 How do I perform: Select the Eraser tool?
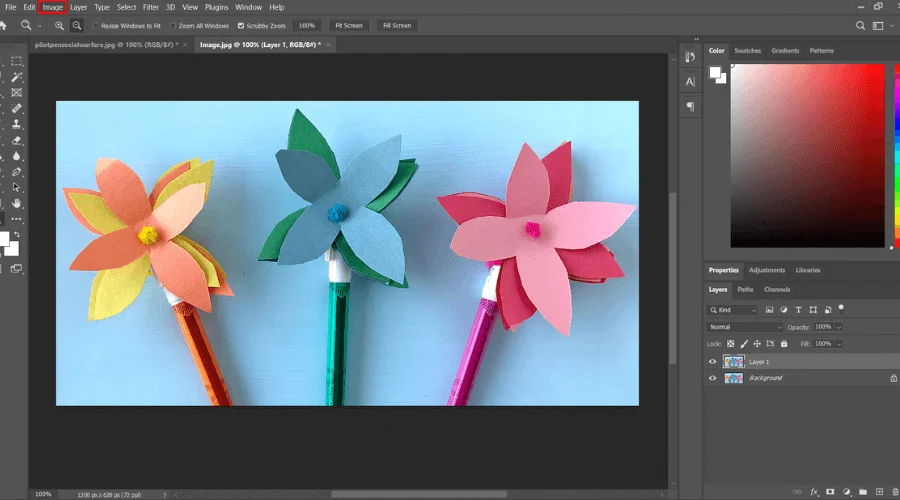17,140
